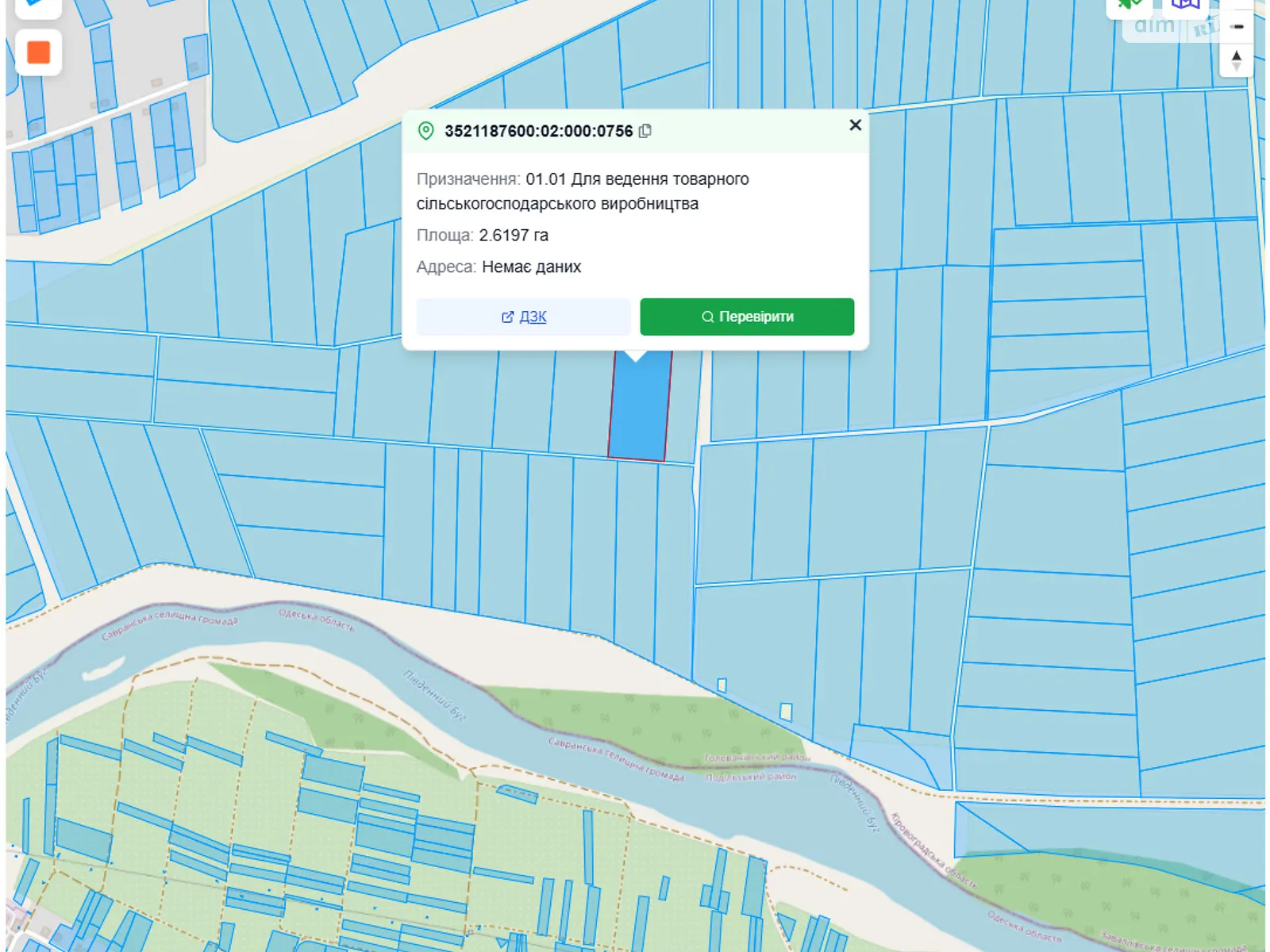Click the Кіровоградська область map label

931,848
